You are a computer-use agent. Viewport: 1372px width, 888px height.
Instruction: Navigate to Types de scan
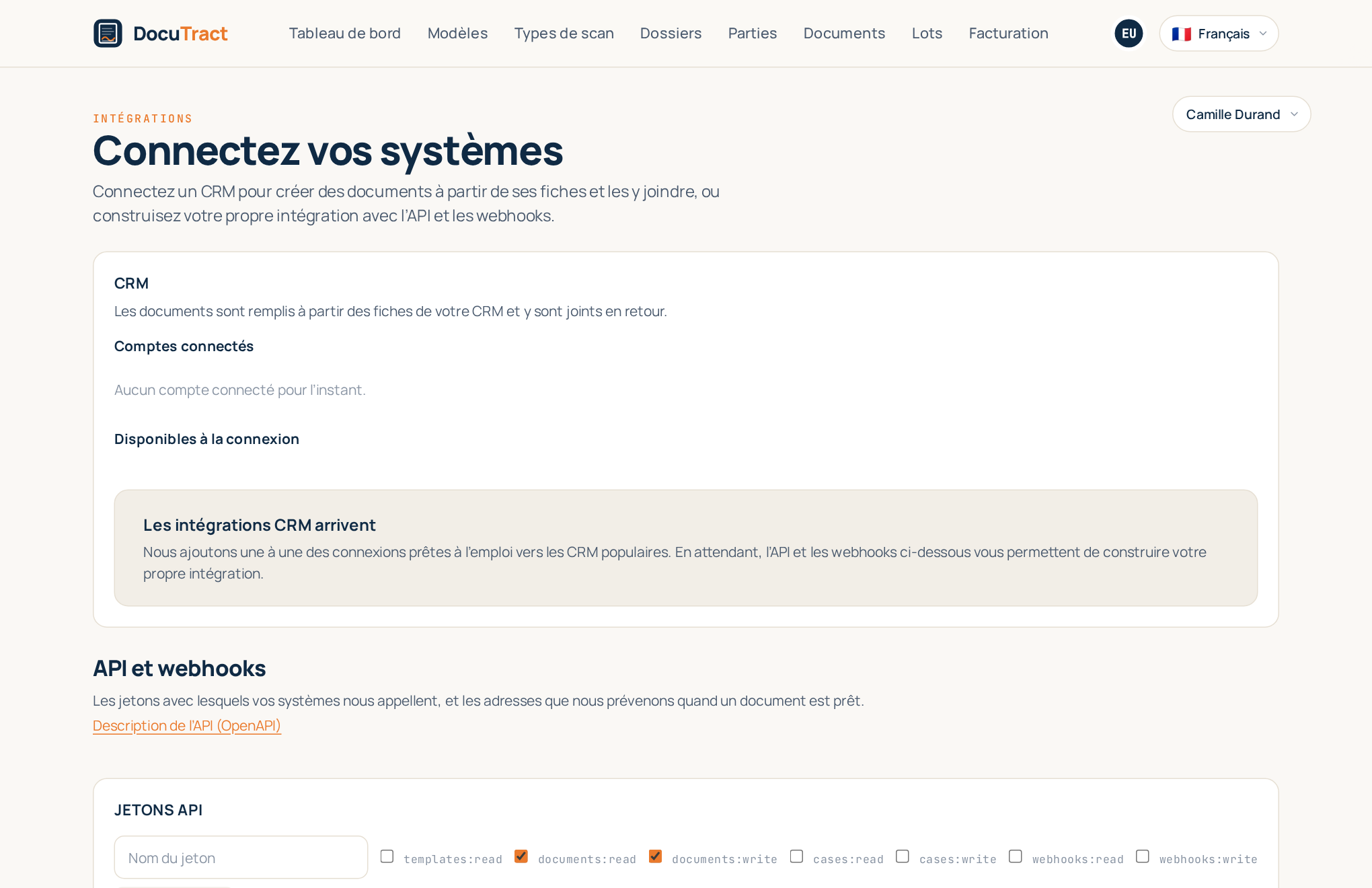[564, 33]
